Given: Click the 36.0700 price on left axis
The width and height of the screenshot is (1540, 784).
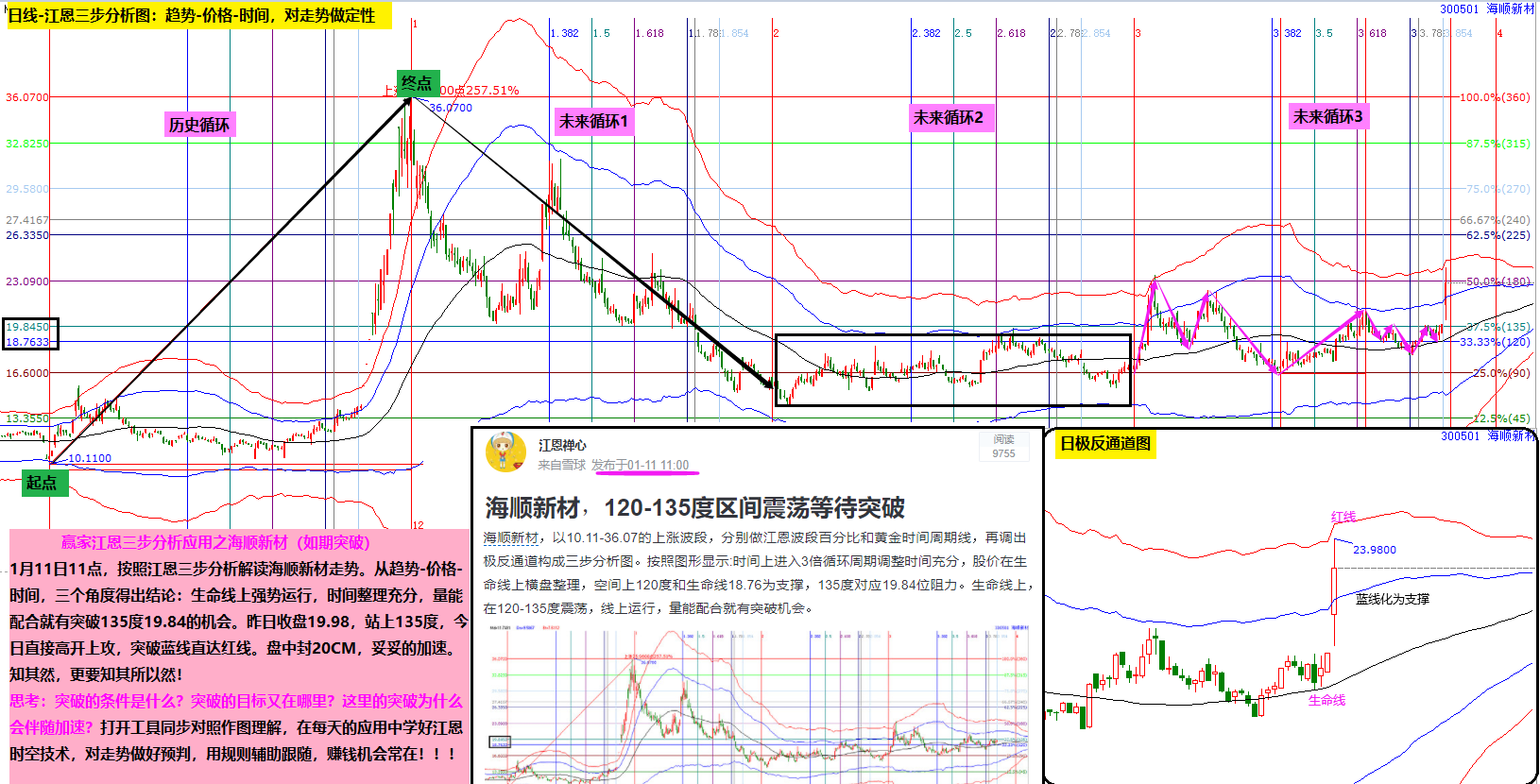Looking at the screenshot, I should [26, 97].
